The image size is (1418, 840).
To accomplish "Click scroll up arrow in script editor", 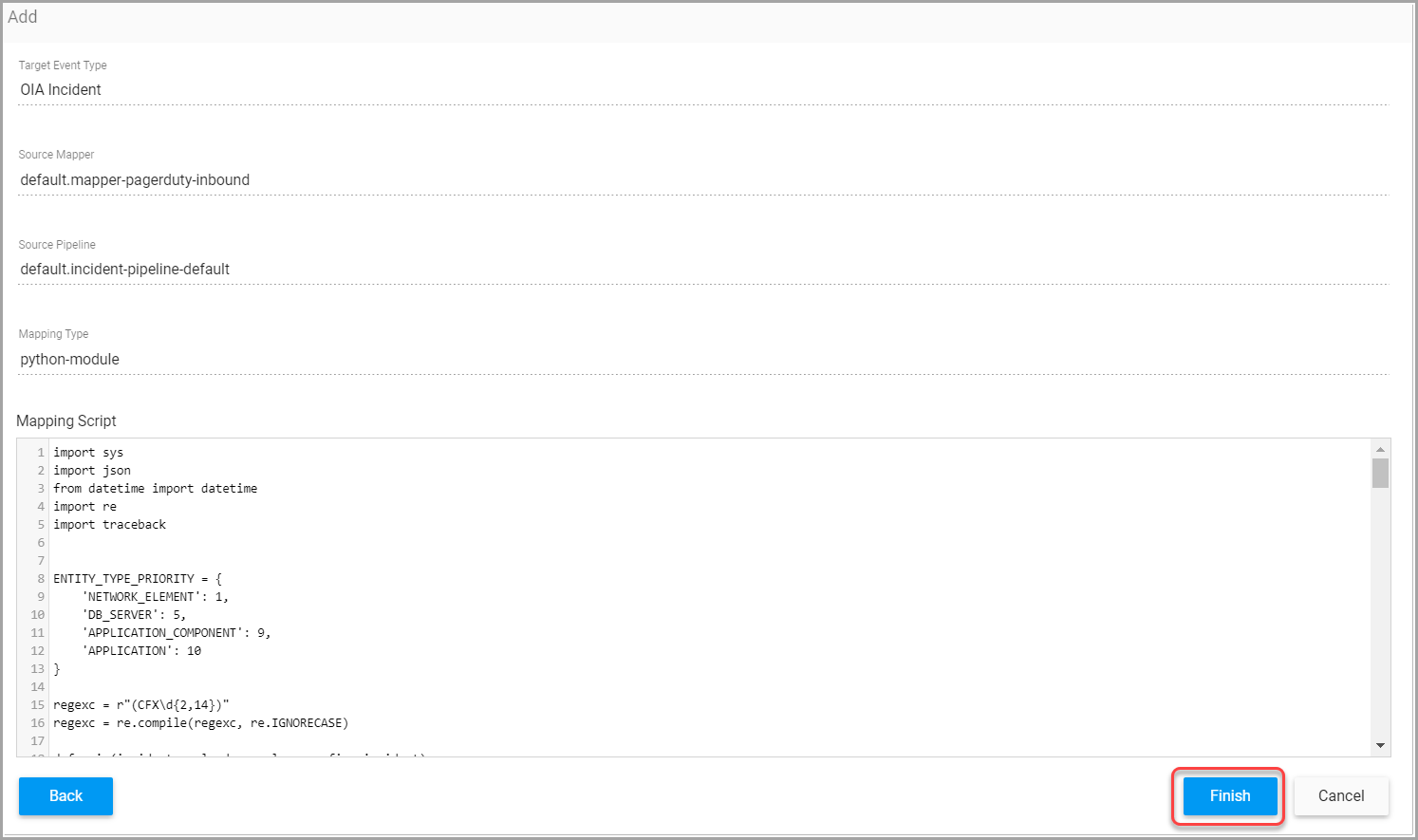I will (x=1380, y=449).
